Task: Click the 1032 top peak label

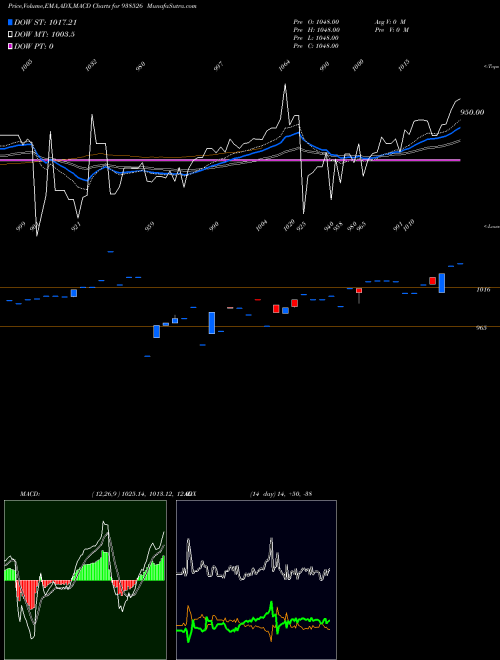Action: [x=91, y=65]
